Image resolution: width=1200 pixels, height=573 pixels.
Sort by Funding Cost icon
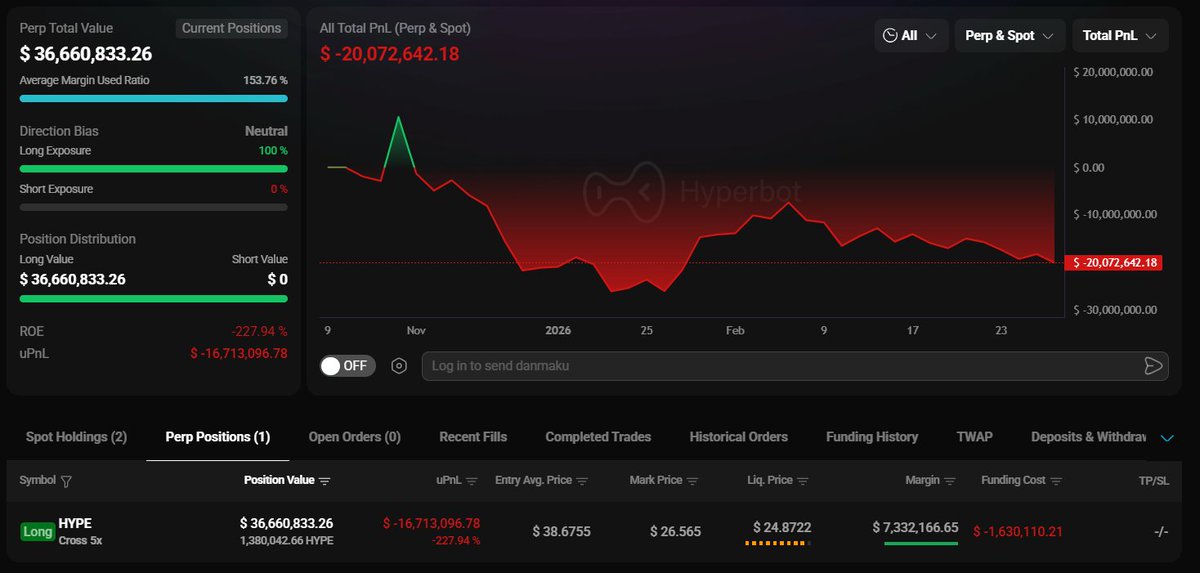click(x=1056, y=481)
